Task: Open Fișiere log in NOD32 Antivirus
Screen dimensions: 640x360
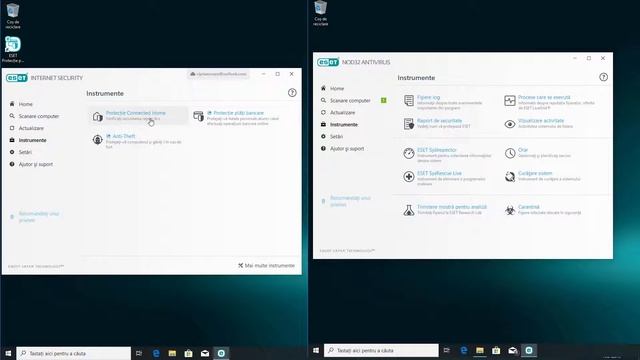Action: (429, 98)
